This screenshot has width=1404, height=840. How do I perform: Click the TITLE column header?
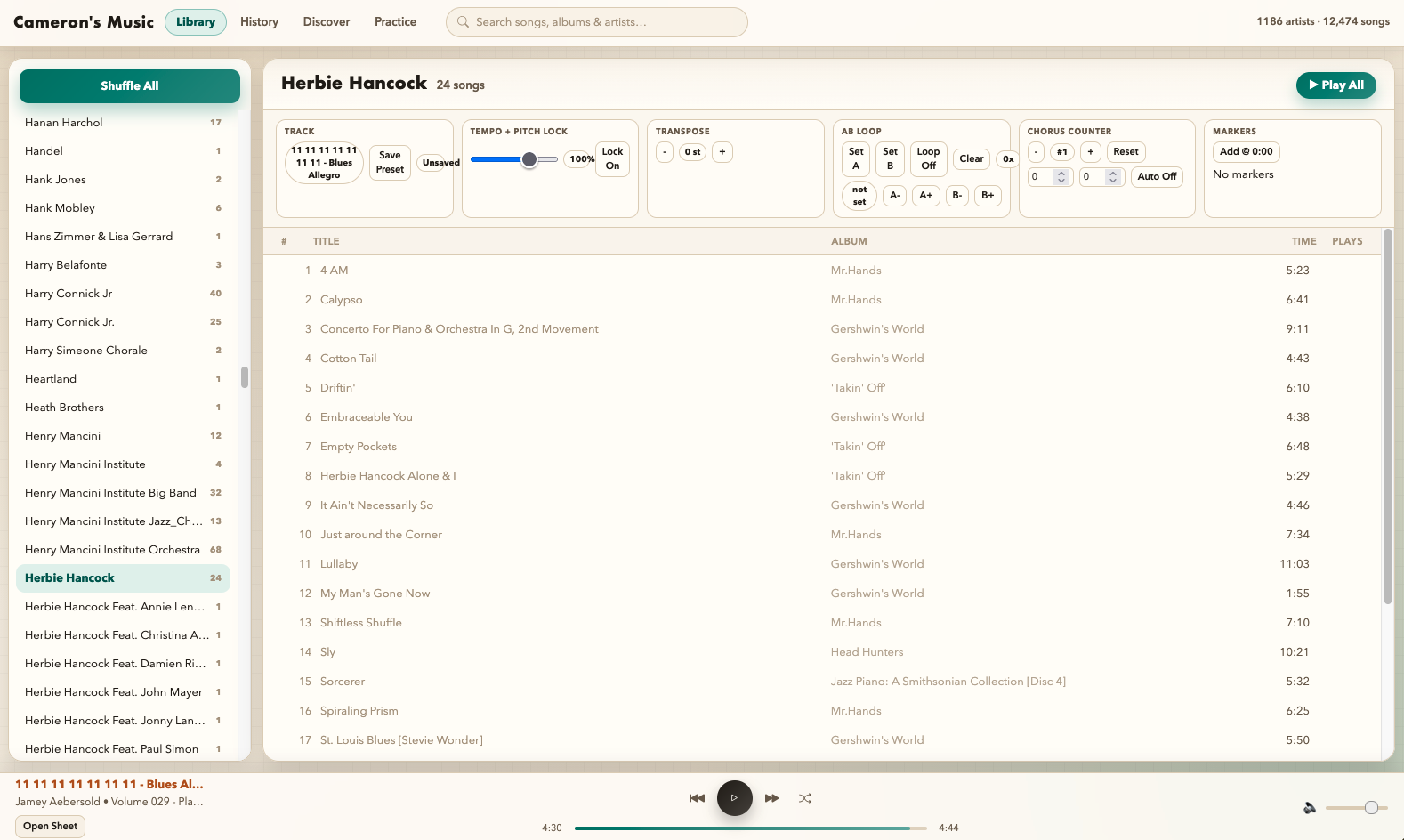coord(326,241)
